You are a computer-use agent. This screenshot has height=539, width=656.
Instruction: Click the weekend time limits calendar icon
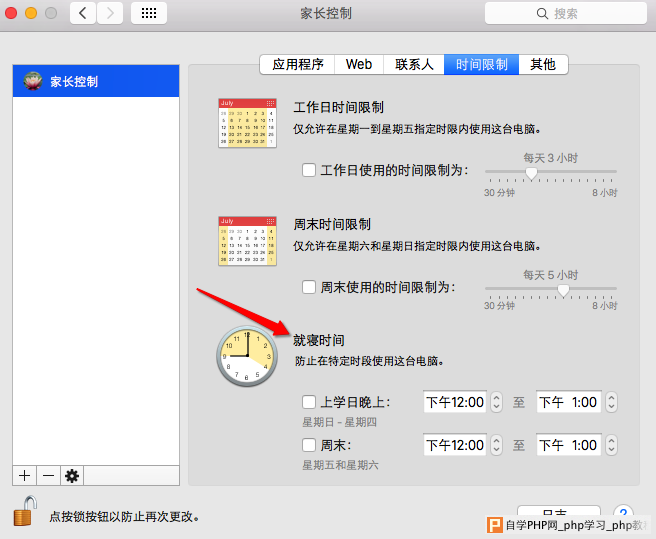point(247,241)
